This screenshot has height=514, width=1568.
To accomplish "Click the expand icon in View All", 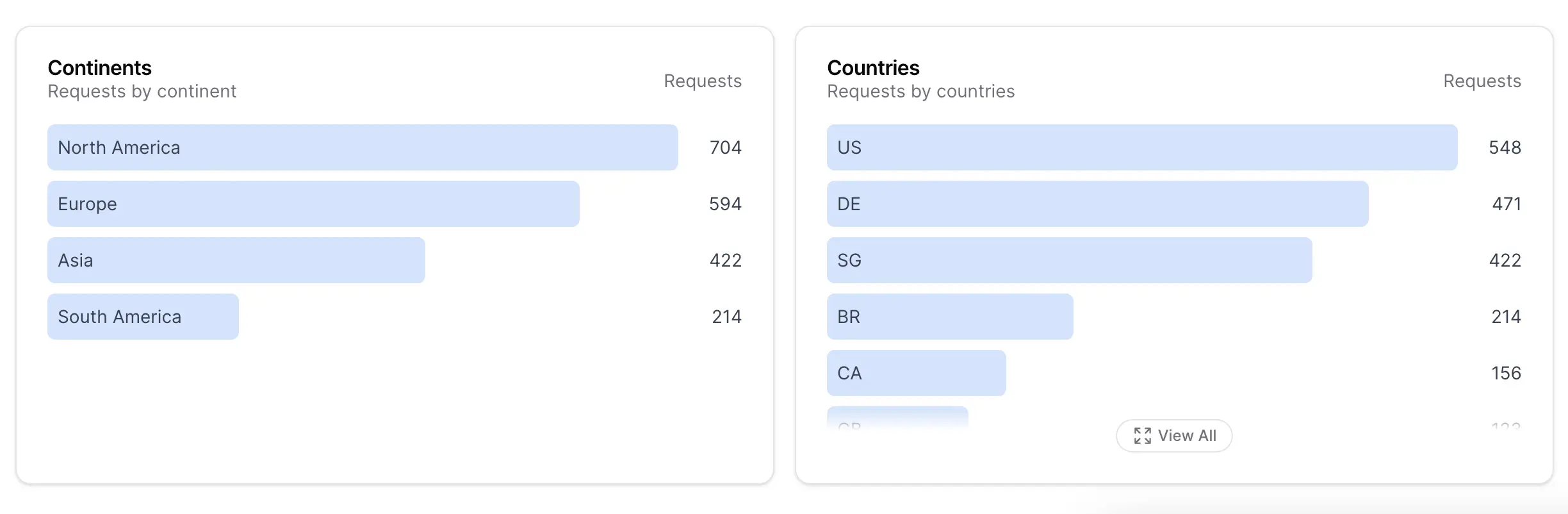I will click(1142, 436).
